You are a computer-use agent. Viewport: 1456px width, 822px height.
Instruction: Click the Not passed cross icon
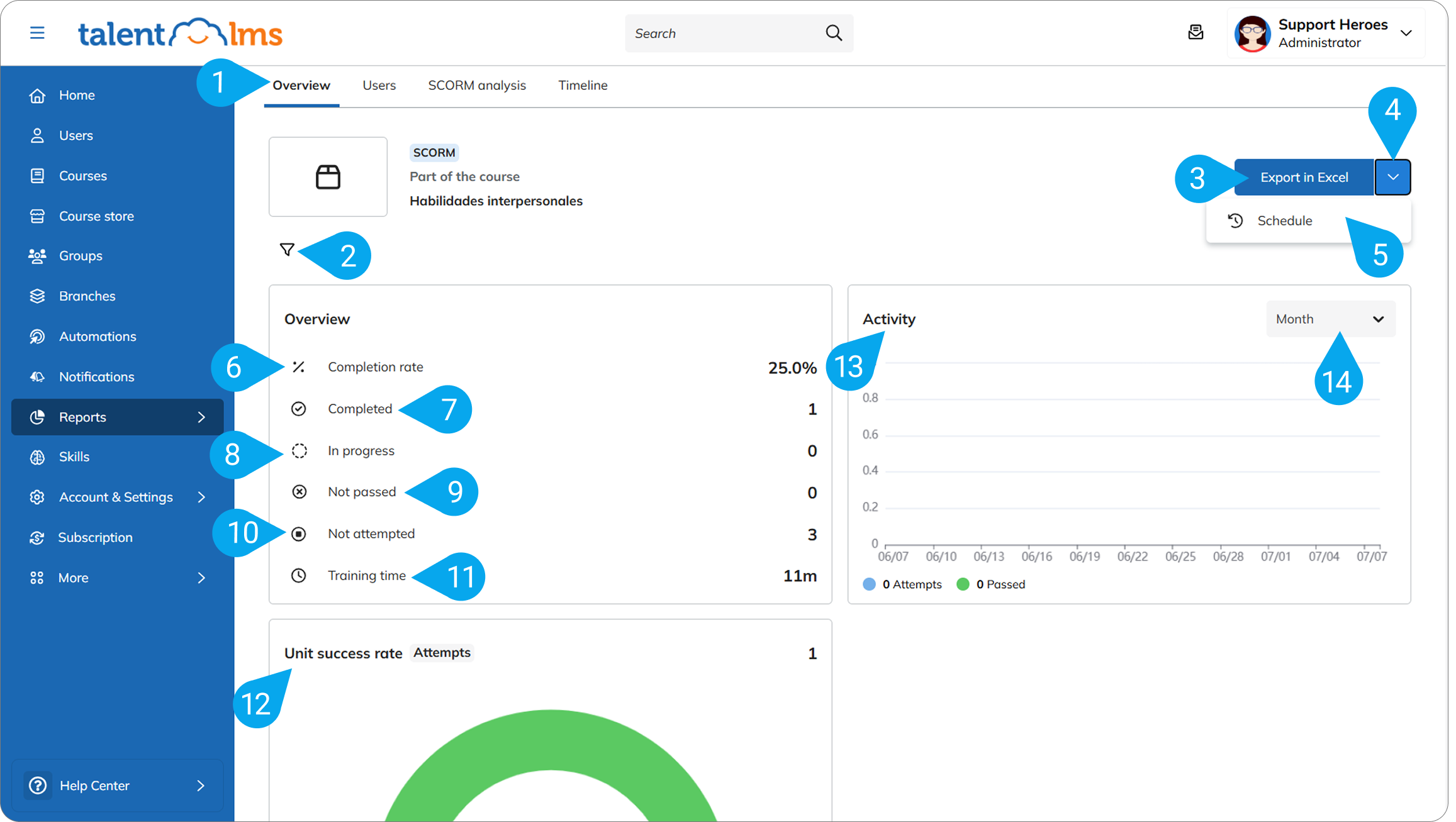point(300,492)
